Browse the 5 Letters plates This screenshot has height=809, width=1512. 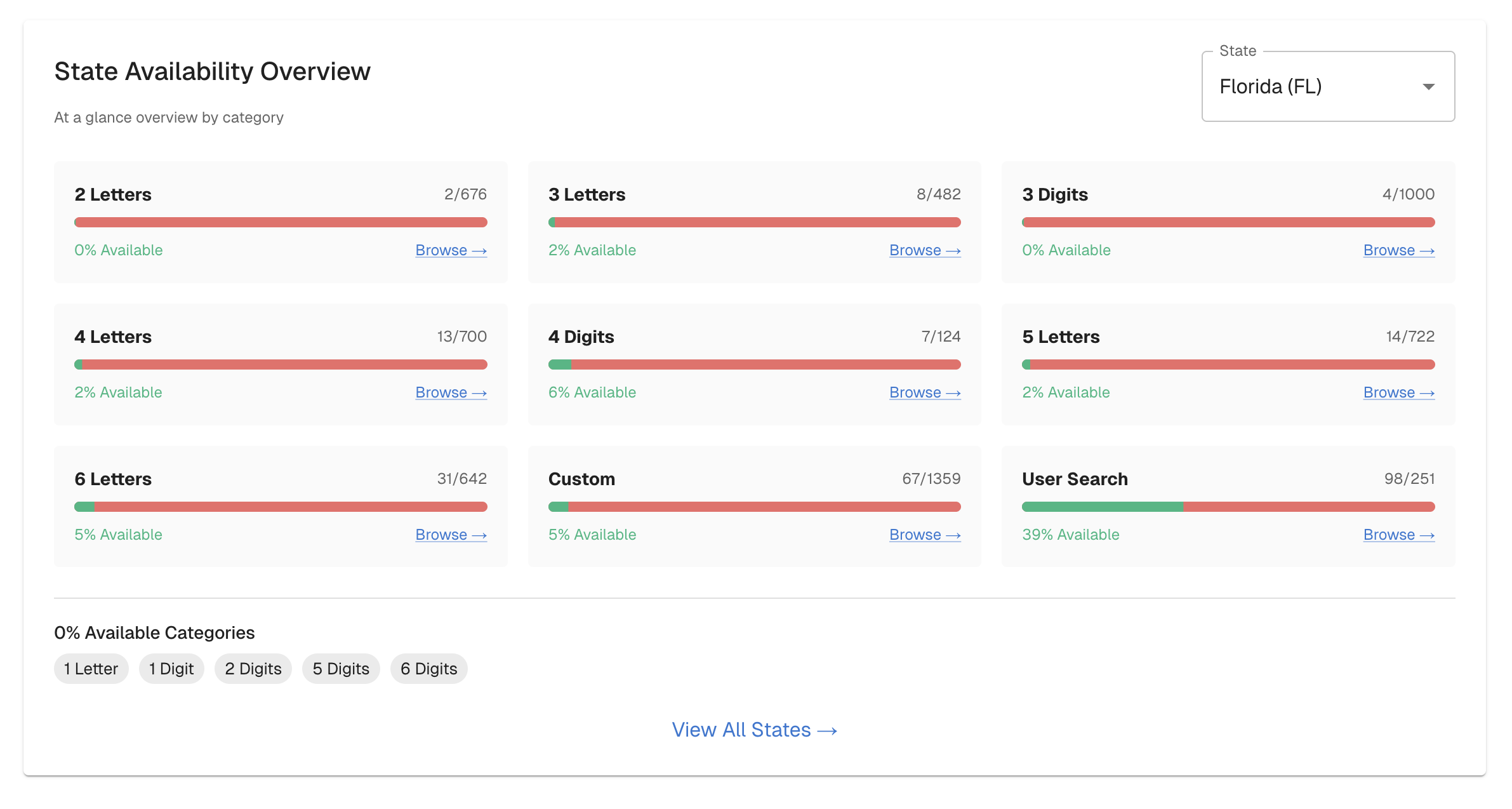1398,392
